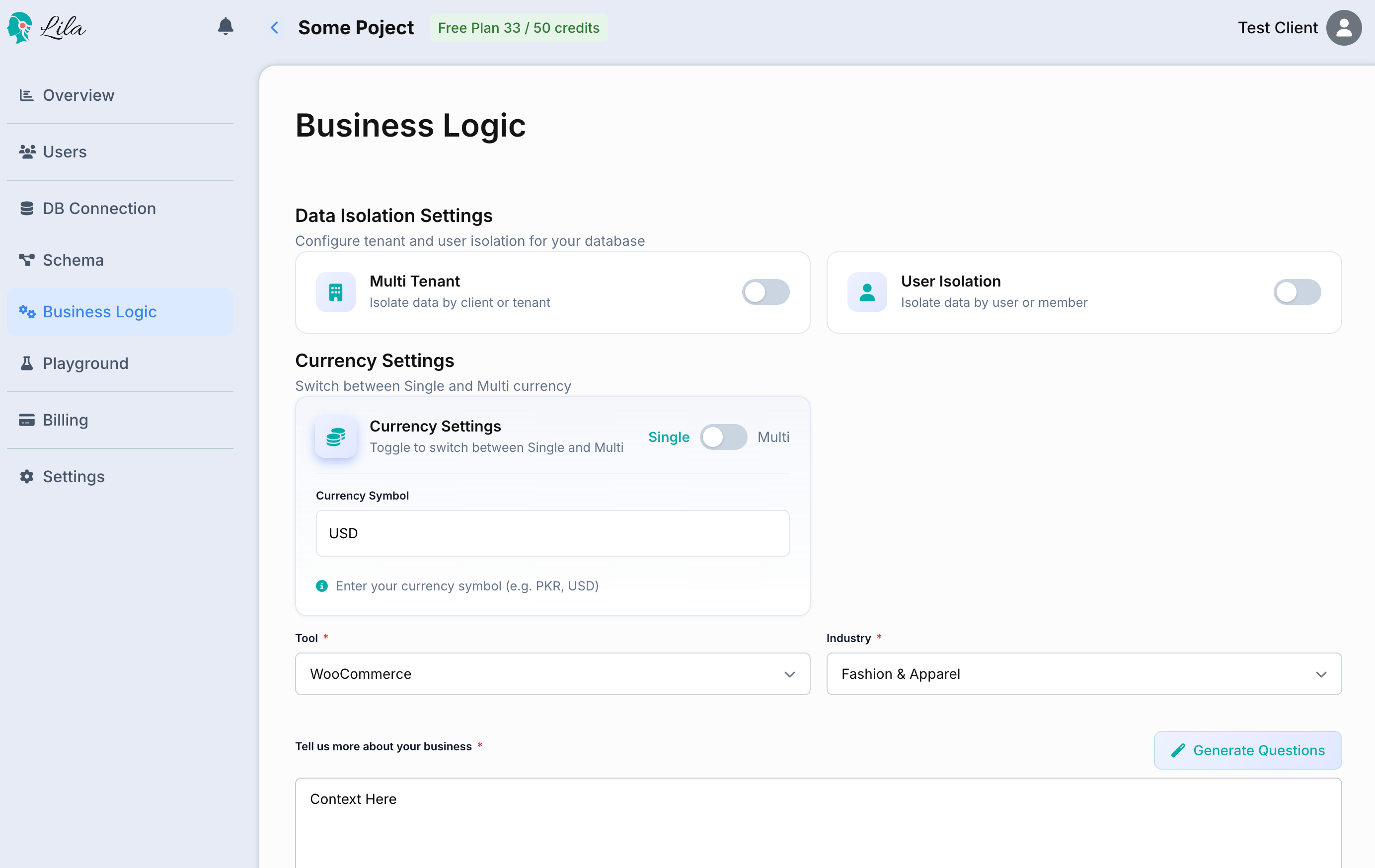Turn on the User Isolation switch
Viewport: 1375px width, 868px height.
1297,292
